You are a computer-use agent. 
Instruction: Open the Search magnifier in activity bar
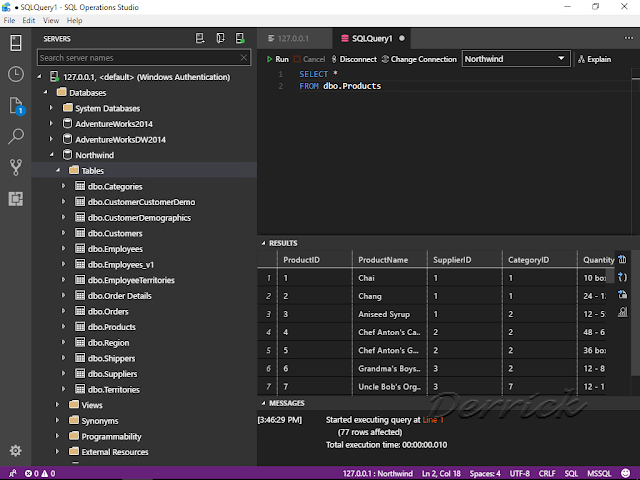(x=16, y=136)
